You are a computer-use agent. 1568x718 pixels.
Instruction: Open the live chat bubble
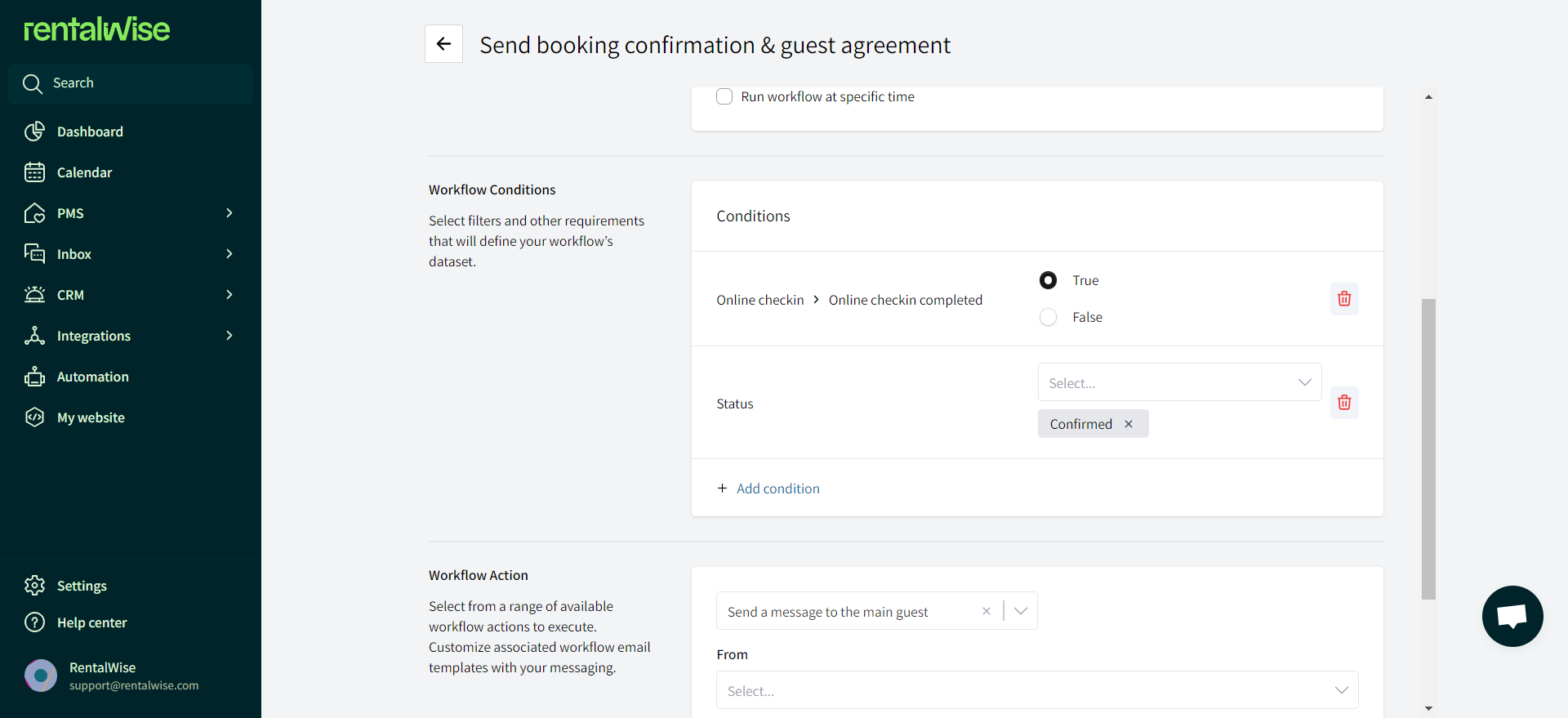[1512, 616]
